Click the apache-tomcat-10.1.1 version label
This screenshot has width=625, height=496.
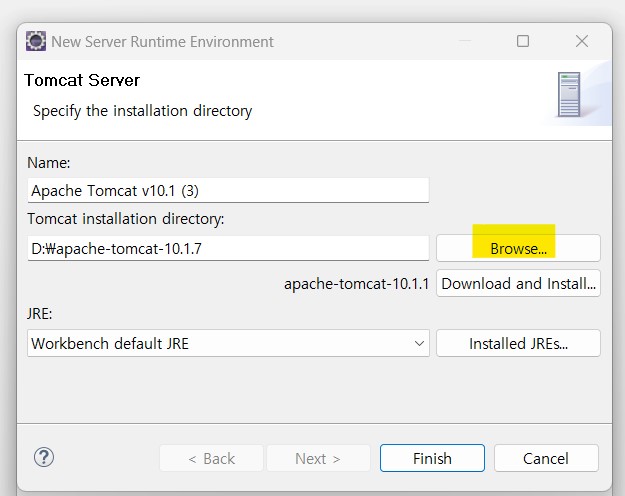click(356, 284)
